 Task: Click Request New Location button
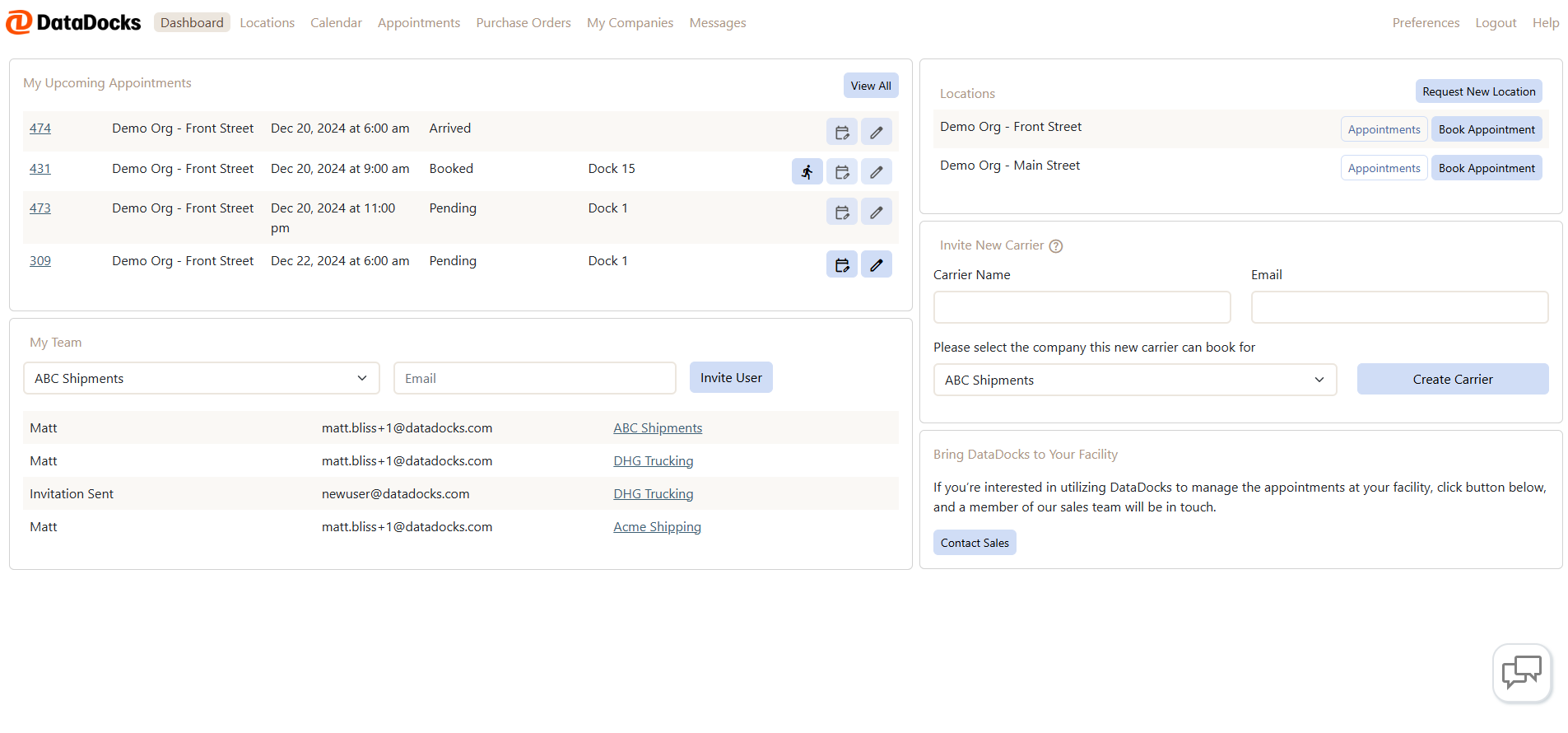[x=1479, y=91]
